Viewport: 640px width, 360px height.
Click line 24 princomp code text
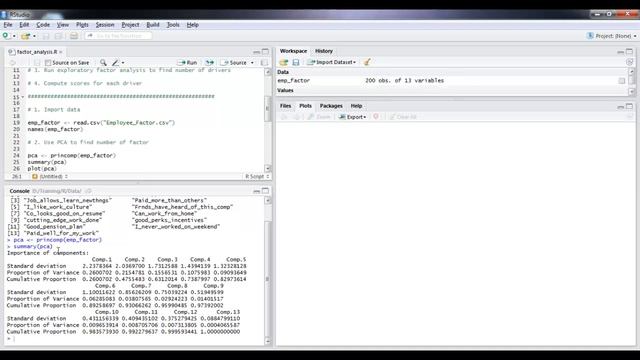click(x=72, y=156)
